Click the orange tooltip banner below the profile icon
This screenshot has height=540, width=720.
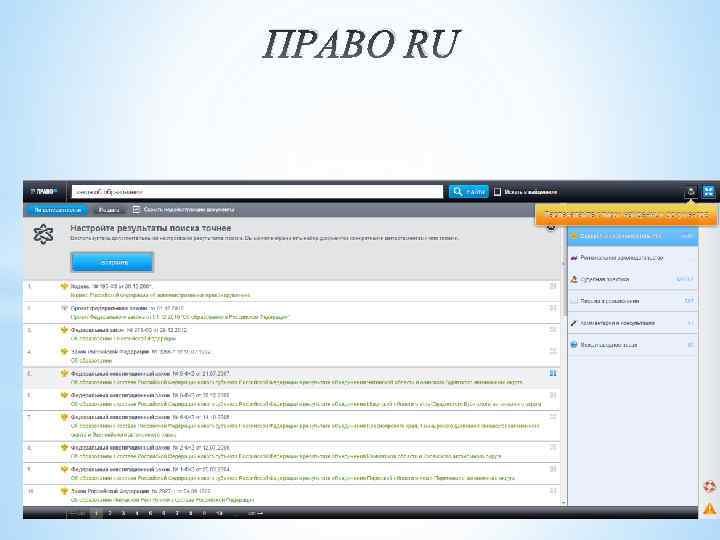tap(626, 214)
